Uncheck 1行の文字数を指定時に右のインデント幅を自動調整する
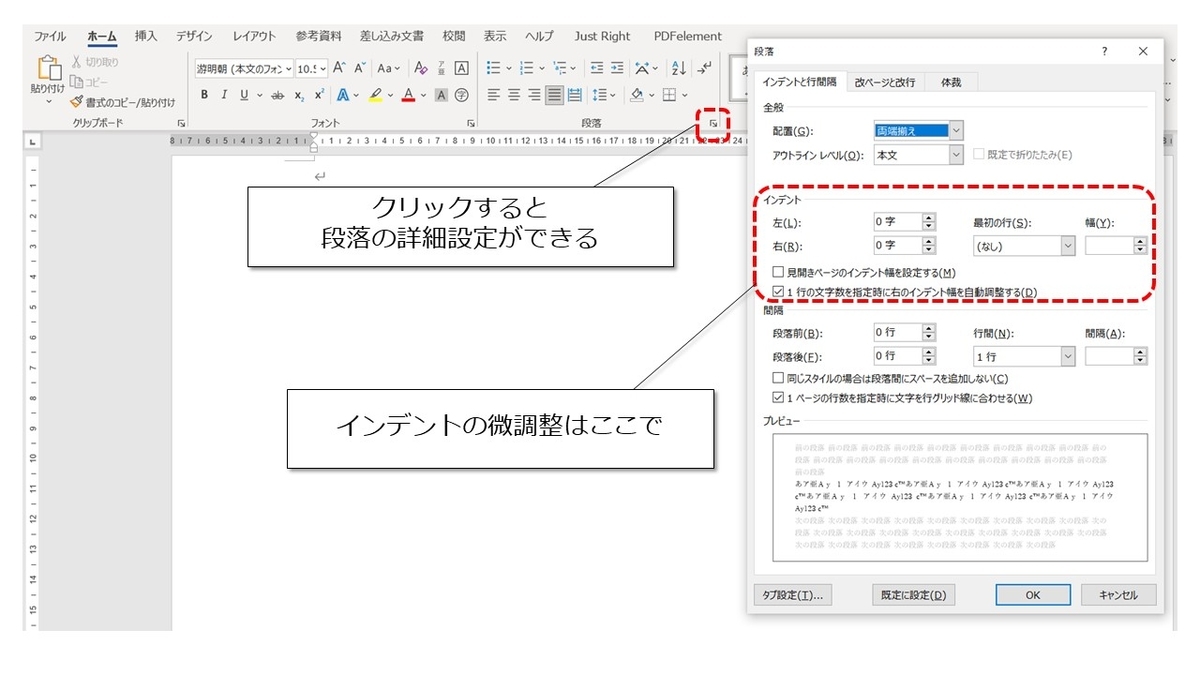Viewport: 1200px width, 675px height. coord(779,292)
